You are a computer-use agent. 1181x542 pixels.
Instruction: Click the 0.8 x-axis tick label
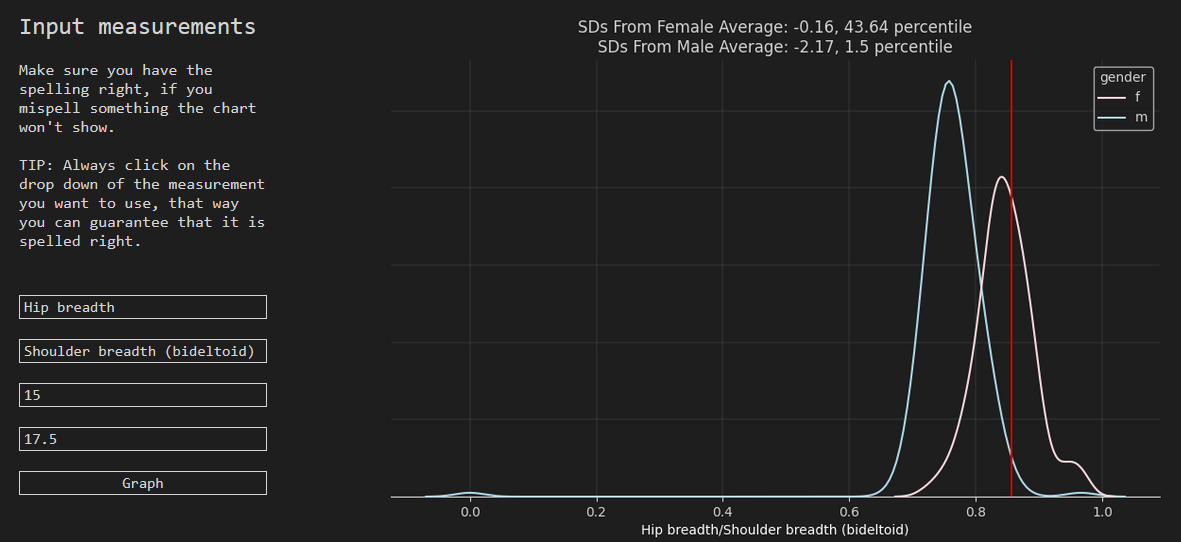tap(976, 513)
